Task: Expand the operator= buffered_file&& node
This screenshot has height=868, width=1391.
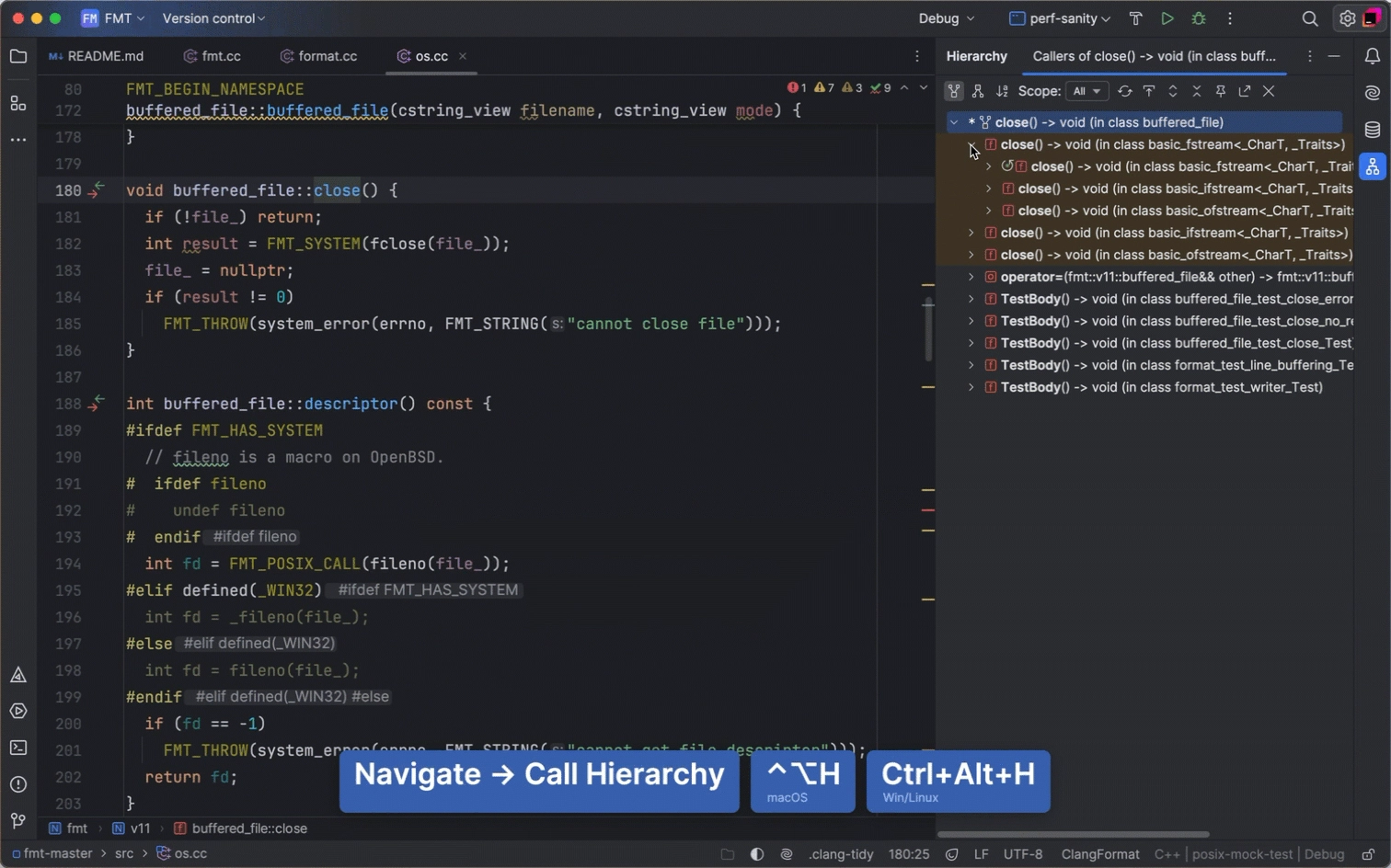Action: coord(971,277)
